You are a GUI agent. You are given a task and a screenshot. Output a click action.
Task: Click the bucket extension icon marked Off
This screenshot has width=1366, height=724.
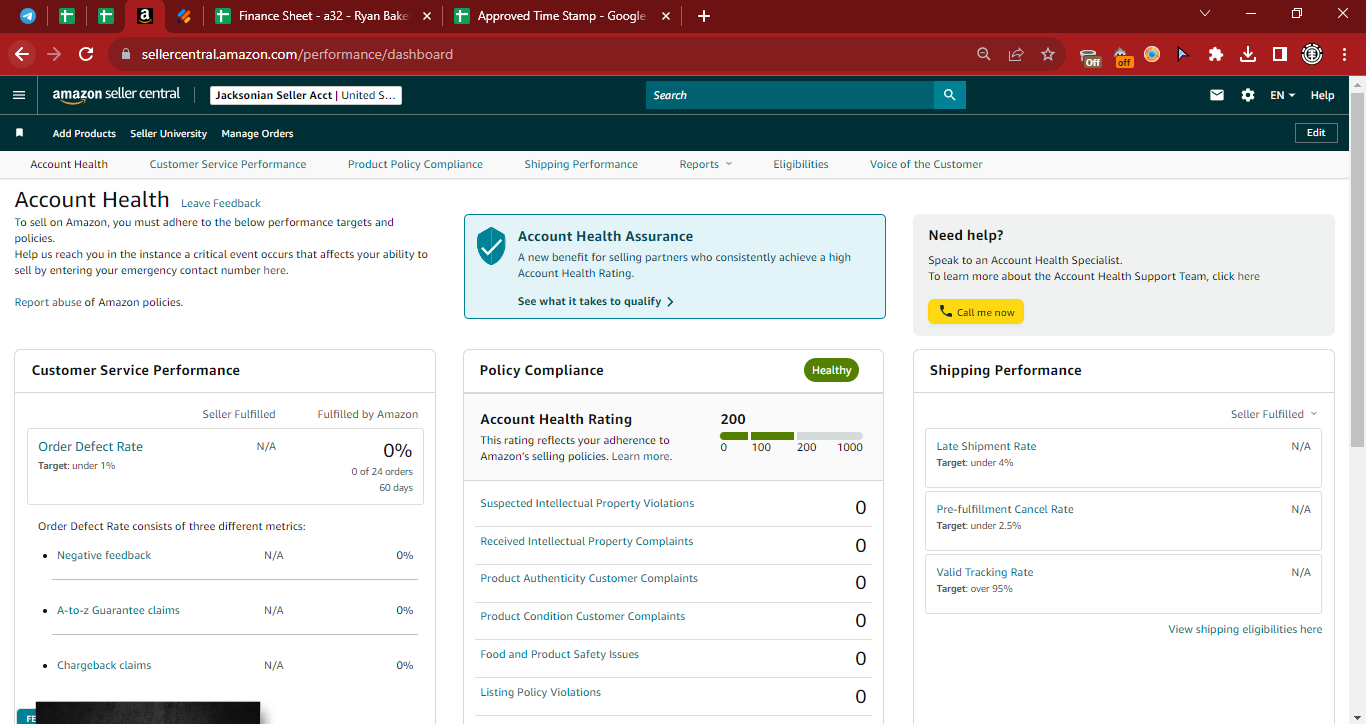click(x=1091, y=56)
